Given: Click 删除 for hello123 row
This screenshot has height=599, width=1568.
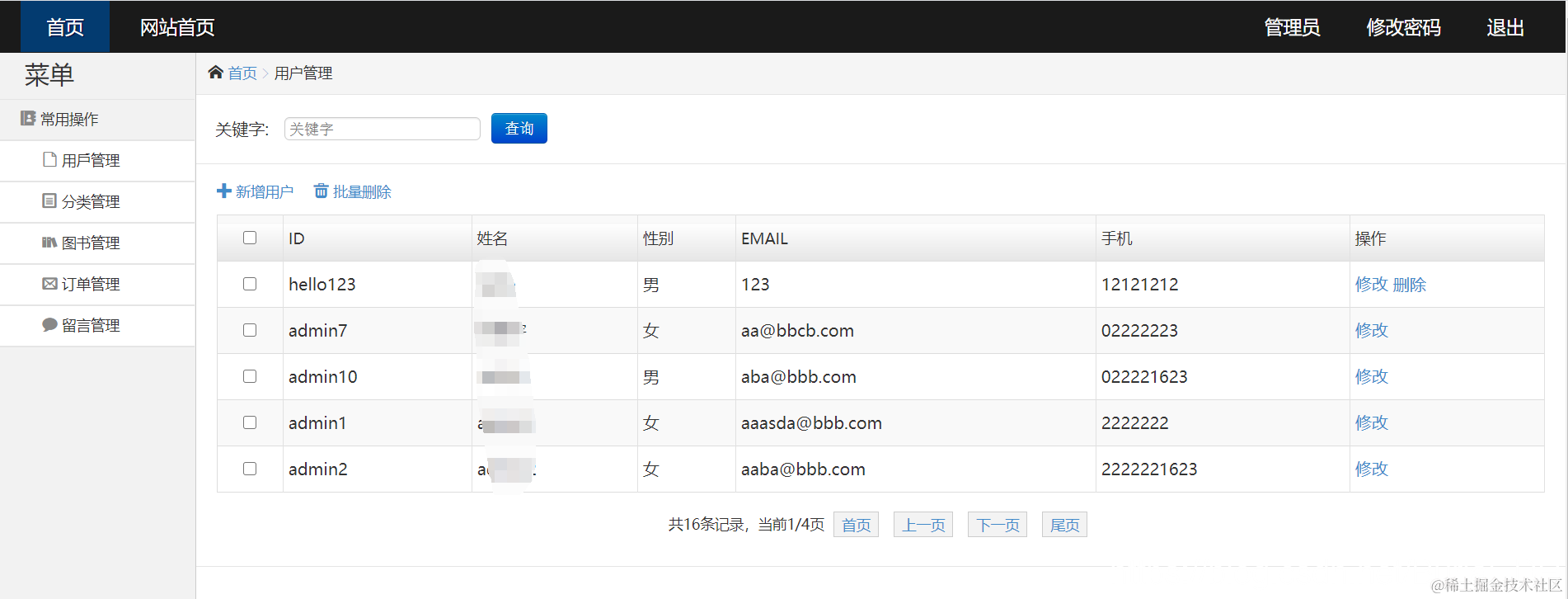Looking at the screenshot, I should point(1410,284).
